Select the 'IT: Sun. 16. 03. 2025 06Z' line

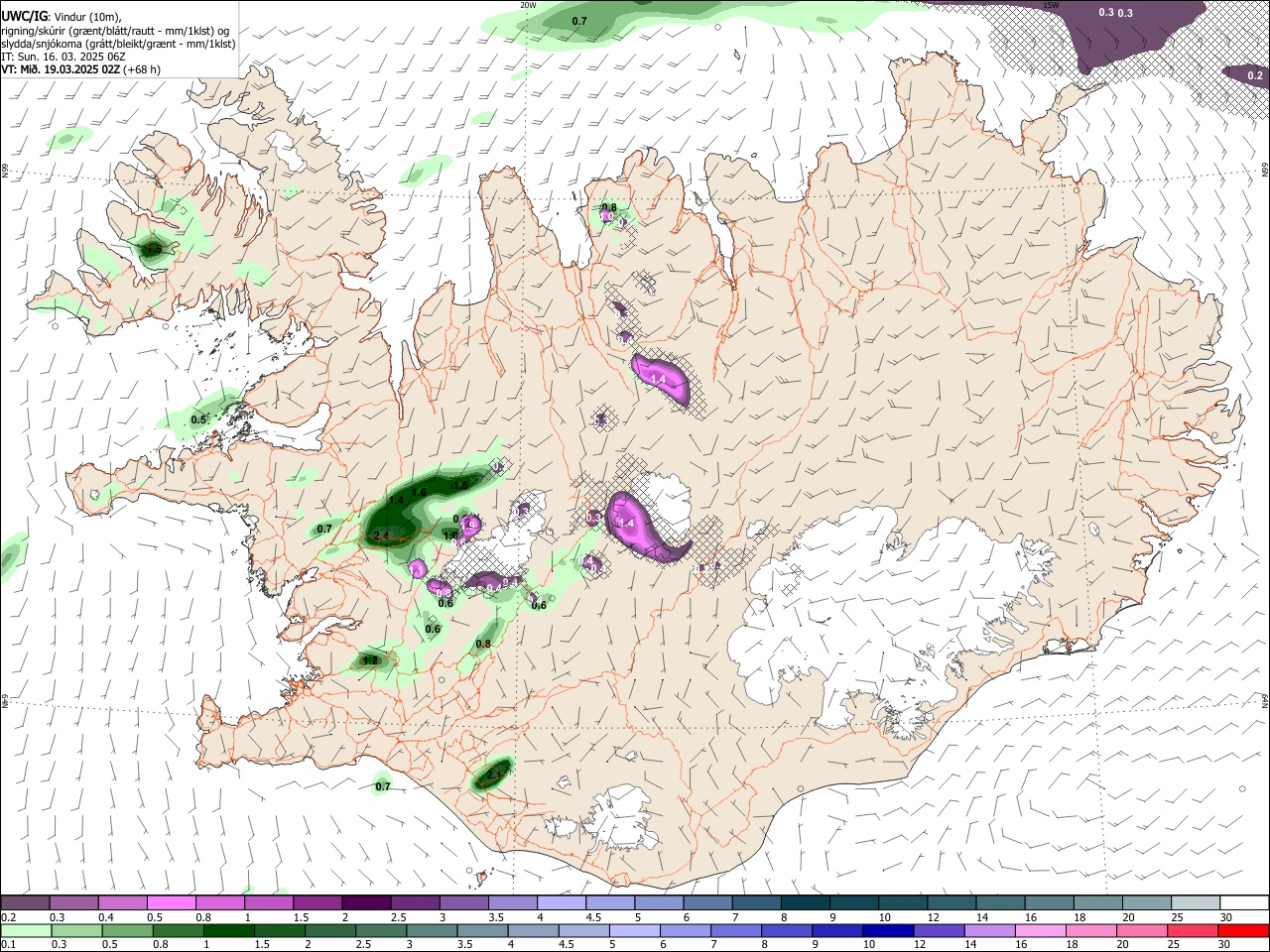click(x=63, y=57)
